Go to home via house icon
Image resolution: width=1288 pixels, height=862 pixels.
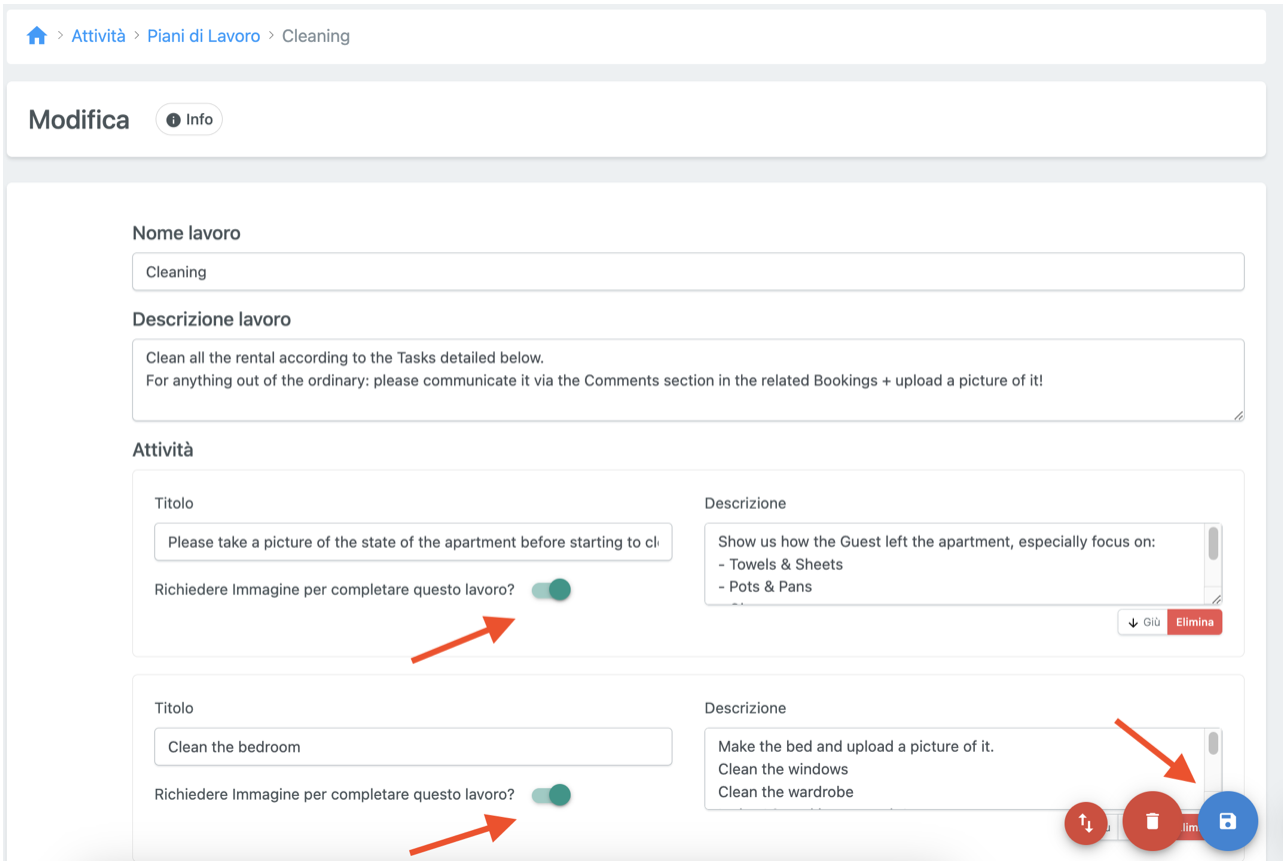tap(37, 36)
